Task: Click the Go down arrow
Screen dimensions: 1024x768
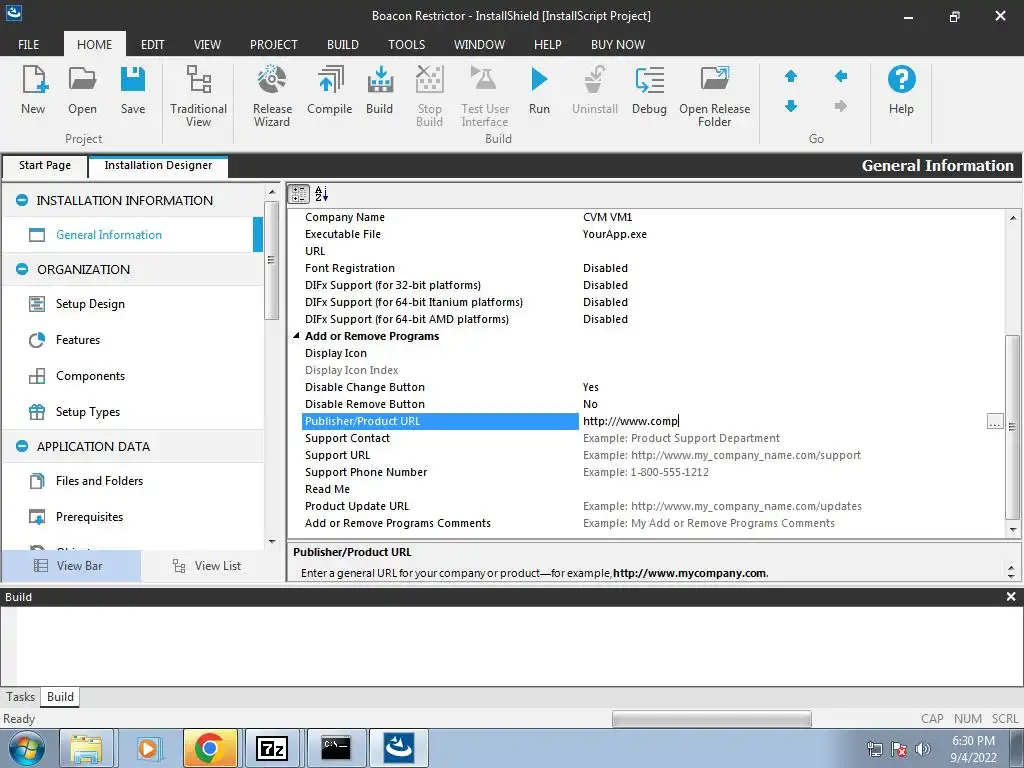Action: pos(791,106)
